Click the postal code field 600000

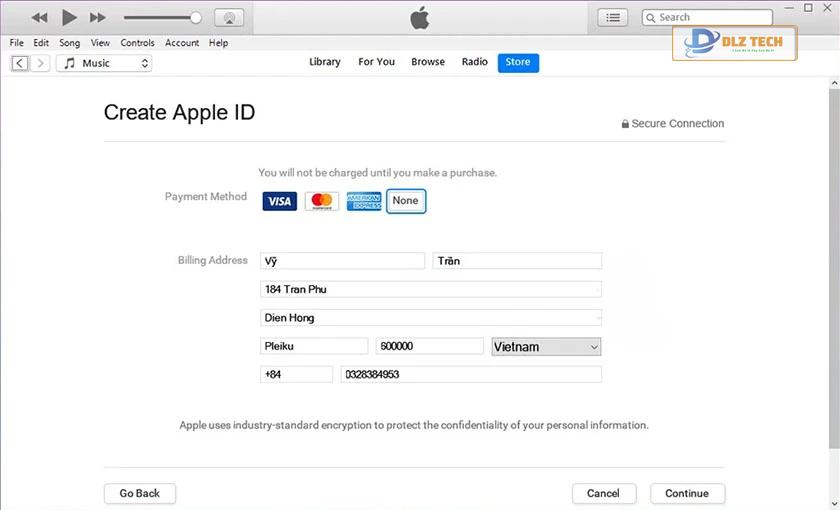pos(430,346)
